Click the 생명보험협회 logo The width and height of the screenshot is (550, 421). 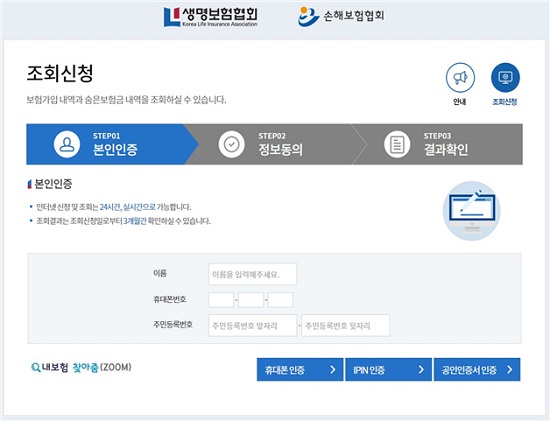(210, 17)
